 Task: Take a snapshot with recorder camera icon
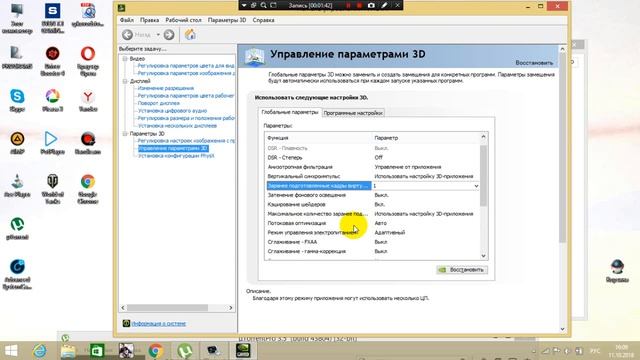point(371,5)
